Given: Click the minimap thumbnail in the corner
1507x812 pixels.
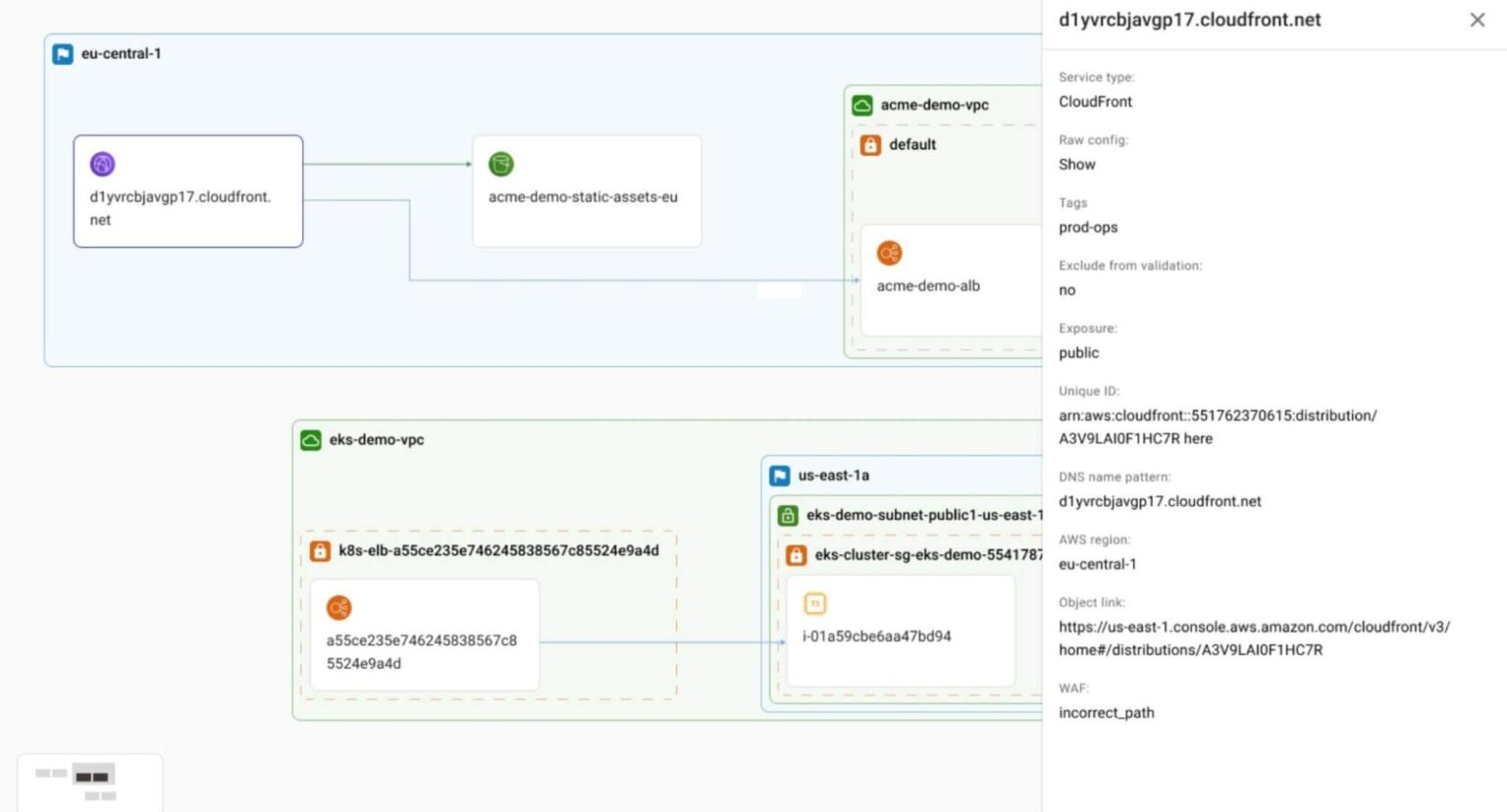Looking at the screenshot, I should coord(89,783).
